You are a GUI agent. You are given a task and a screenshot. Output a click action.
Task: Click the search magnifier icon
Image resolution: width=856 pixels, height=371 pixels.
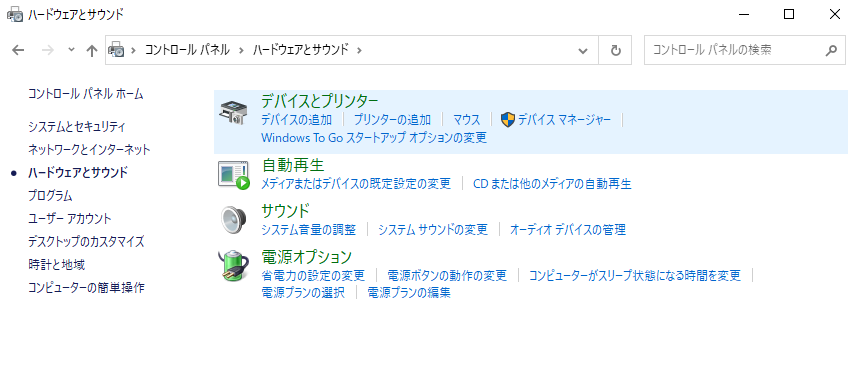(831, 50)
